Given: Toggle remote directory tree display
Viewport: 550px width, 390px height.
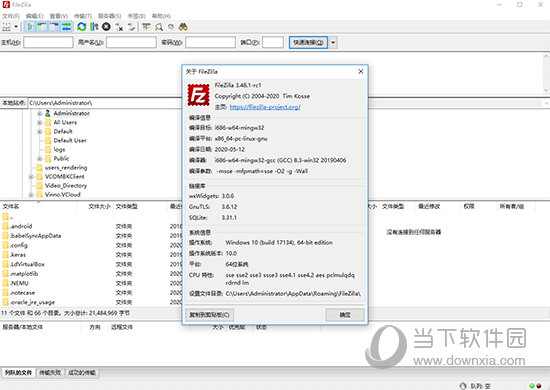Looking at the screenshot, I should (x=54, y=27).
